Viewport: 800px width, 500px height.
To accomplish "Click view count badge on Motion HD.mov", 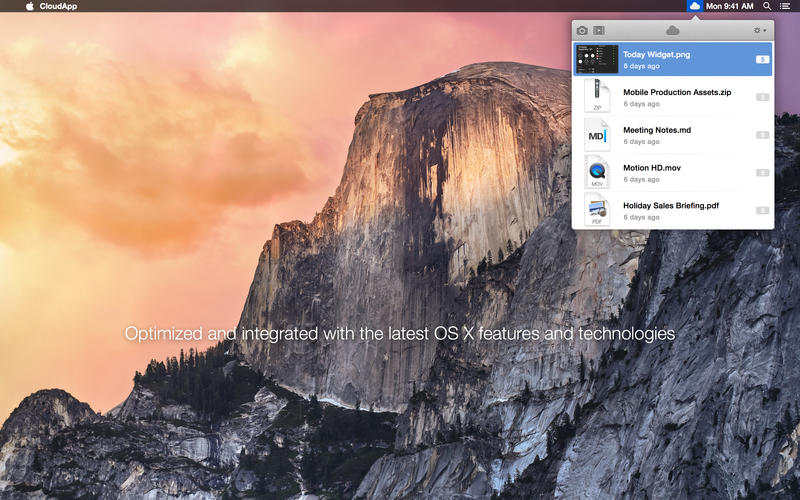I will tap(762, 173).
